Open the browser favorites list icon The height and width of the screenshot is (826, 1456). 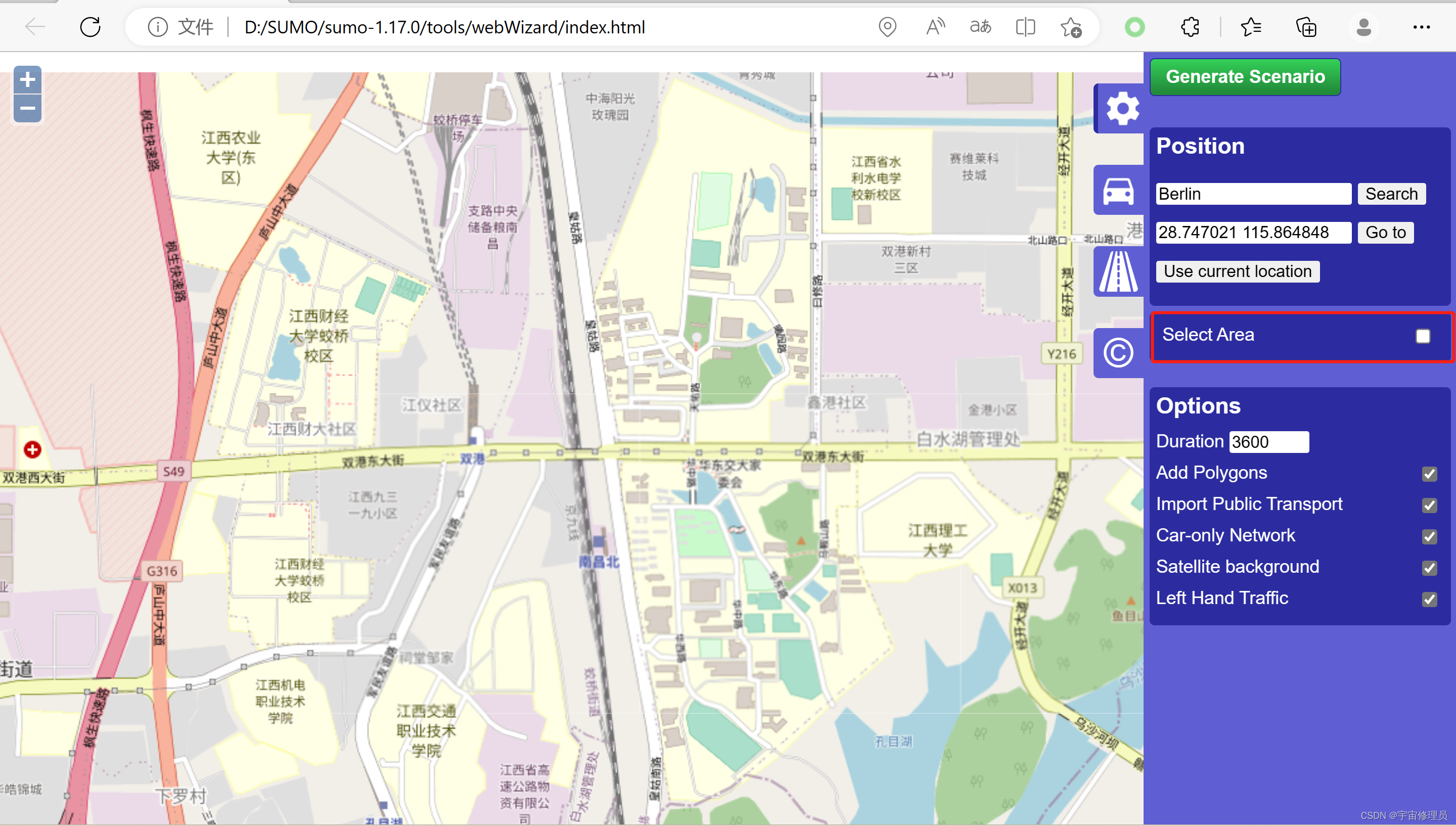(1250, 27)
